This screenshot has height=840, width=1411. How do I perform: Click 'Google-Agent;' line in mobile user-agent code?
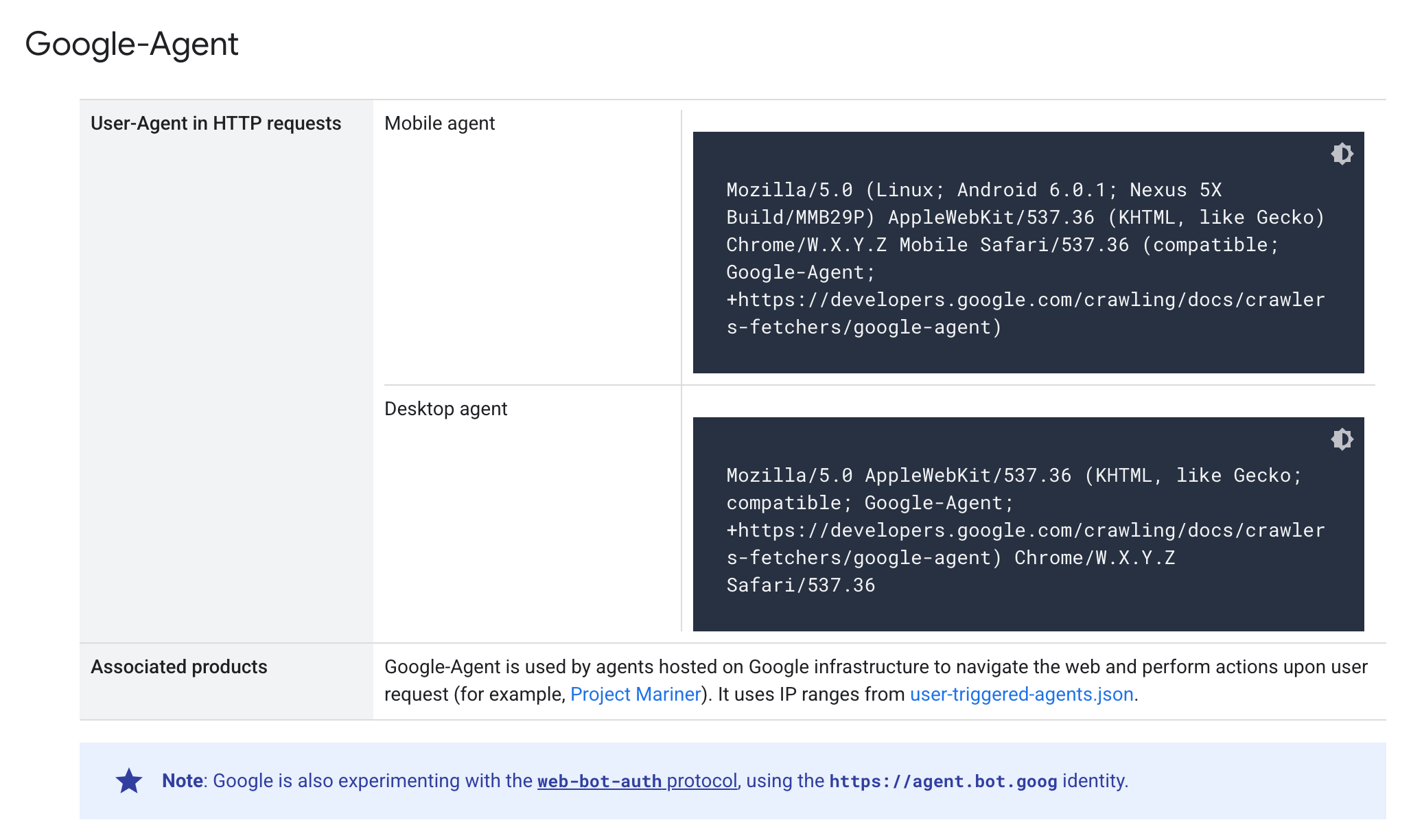(800, 272)
